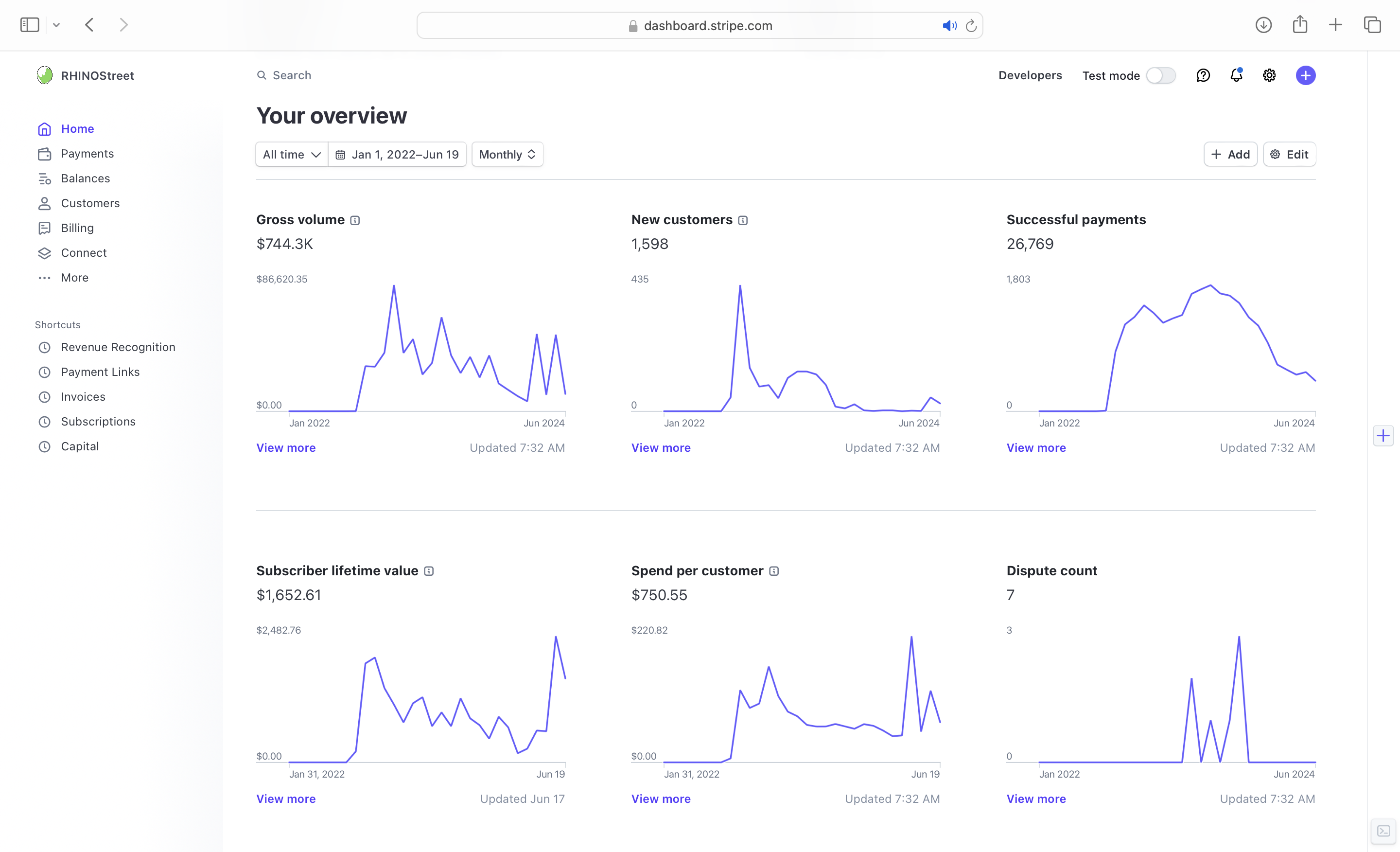Open the All time range dropdown
The width and height of the screenshot is (1400, 852).
click(x=292, y=154)
